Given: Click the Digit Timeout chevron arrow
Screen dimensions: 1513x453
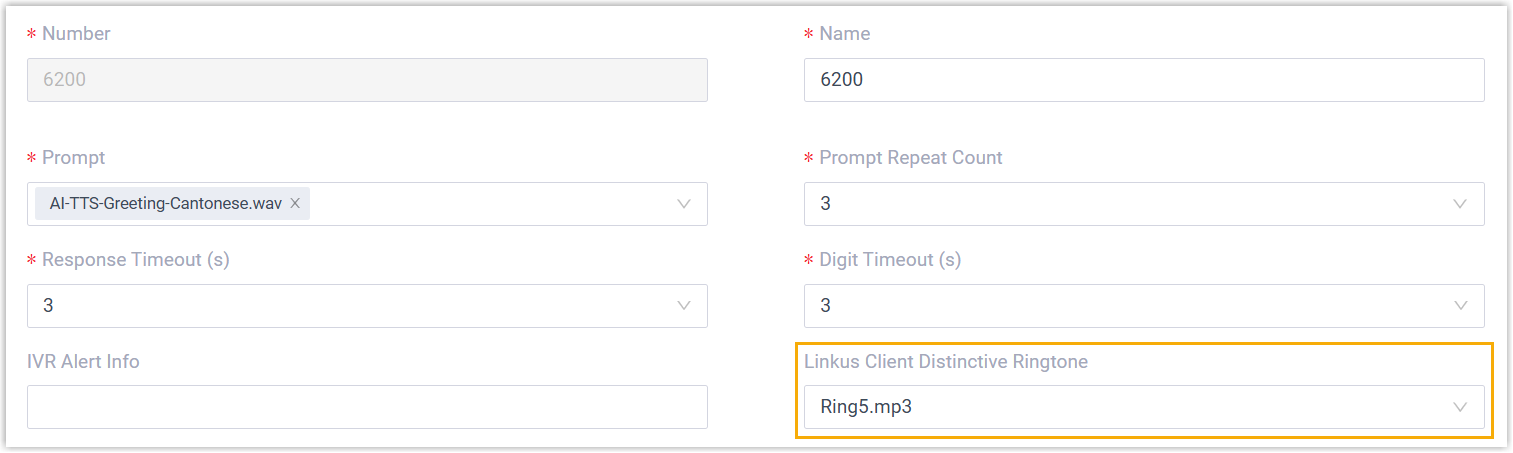Looking at the screenshot, I should tap(1460, 306).
